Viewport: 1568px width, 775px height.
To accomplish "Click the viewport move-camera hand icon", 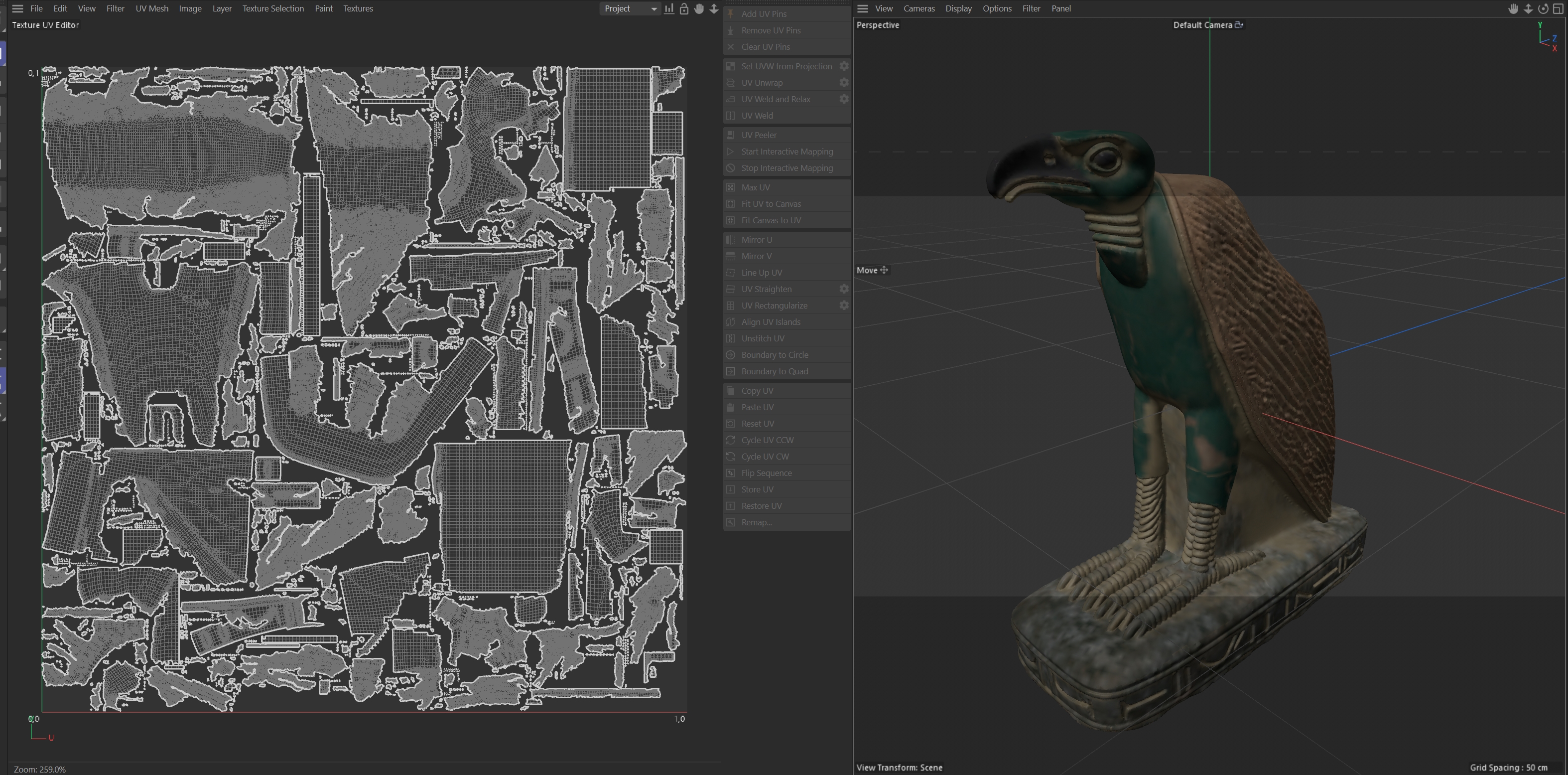I will (x=1513, y=8).
